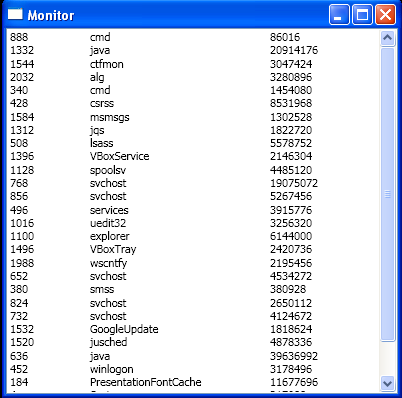The image size is (402, 398).
Task: Select the lsass process name
Action: (102, 143)
